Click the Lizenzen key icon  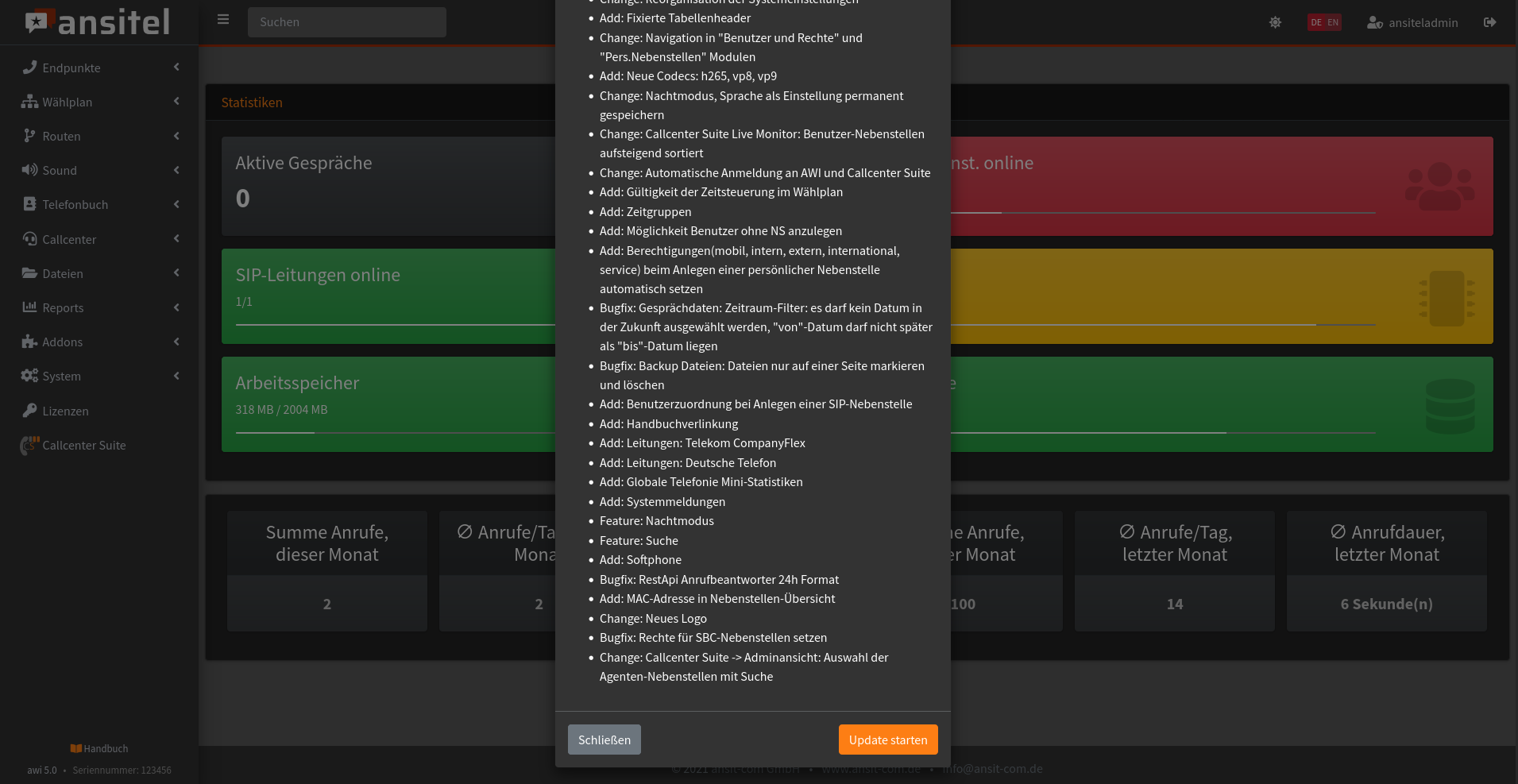click(x=29, y=411)
